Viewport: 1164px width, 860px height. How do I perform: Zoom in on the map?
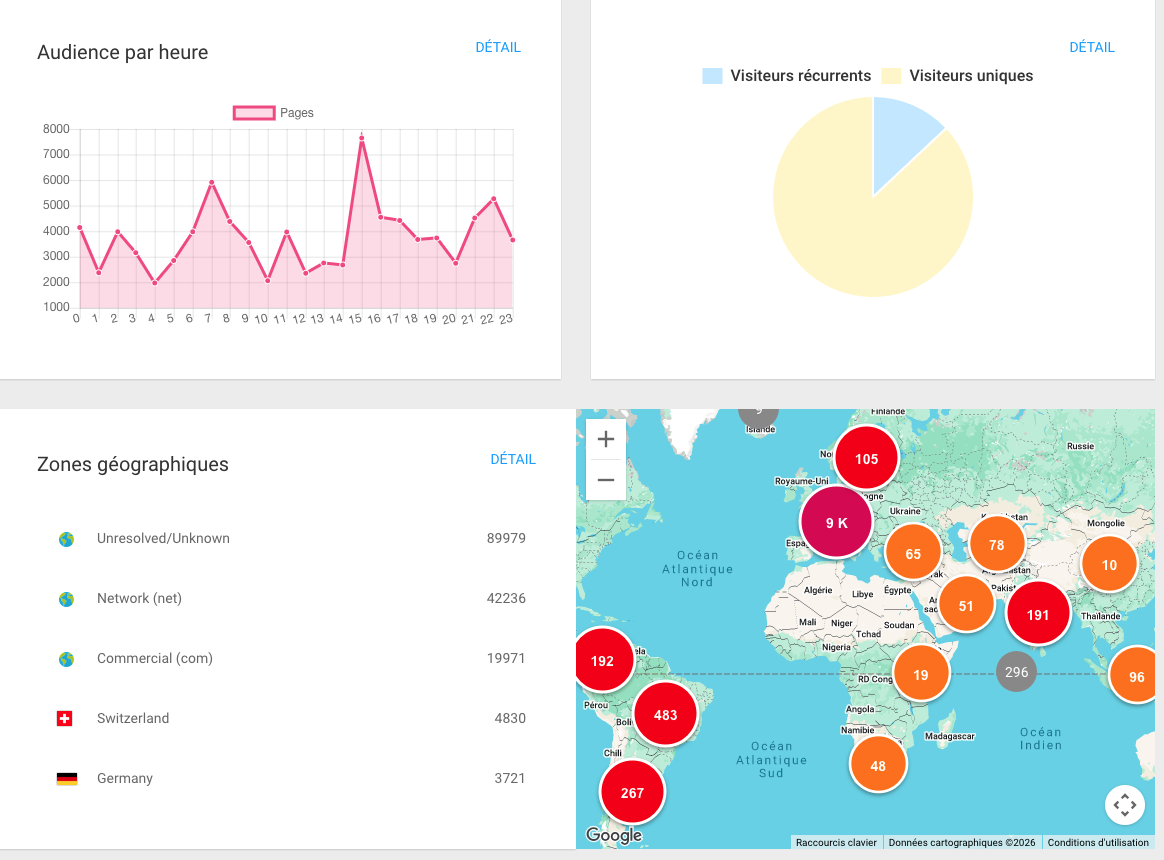tap(606, 440)
